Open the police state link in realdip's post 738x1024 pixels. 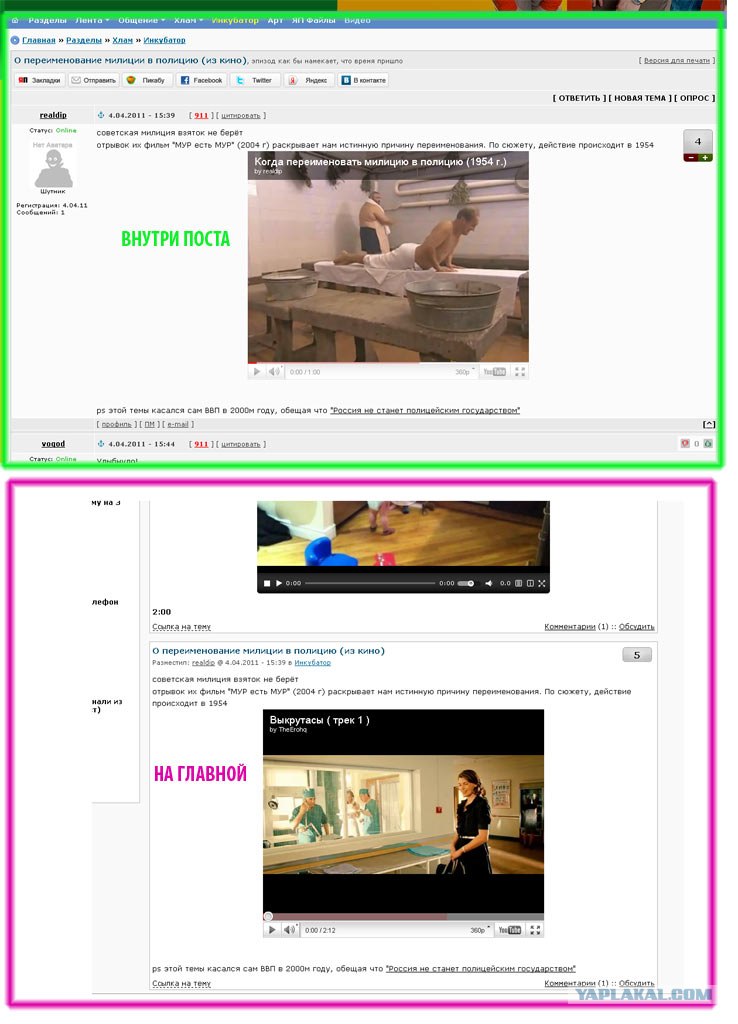425,411
